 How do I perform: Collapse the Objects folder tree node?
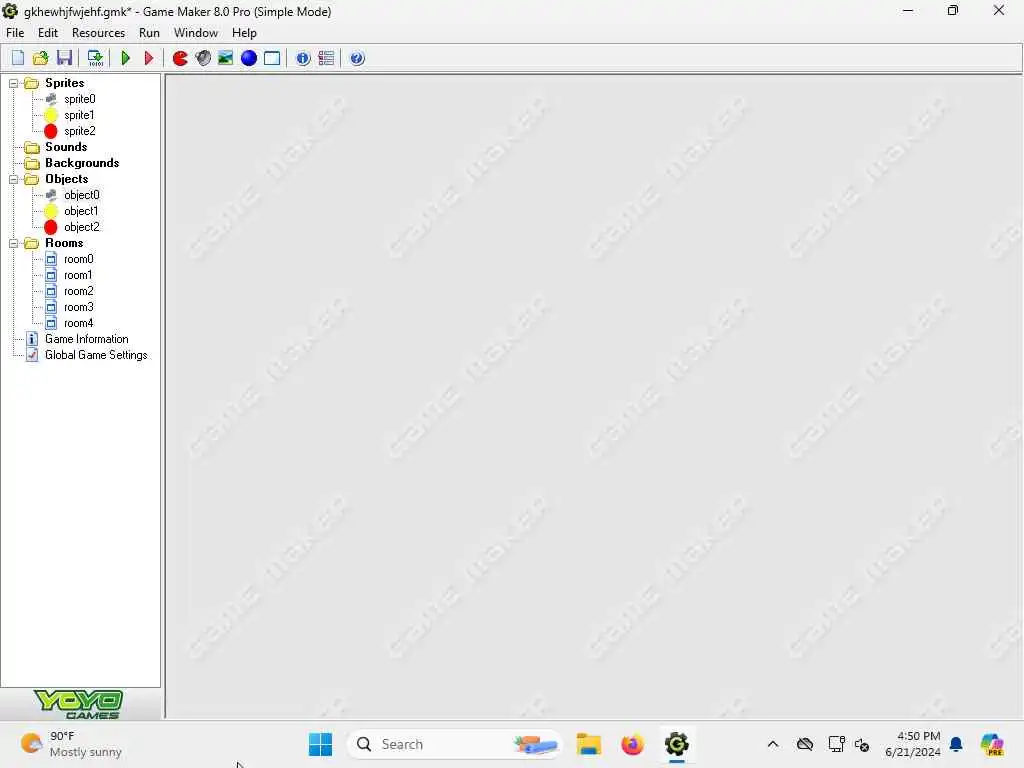click(x=13, y=179)
